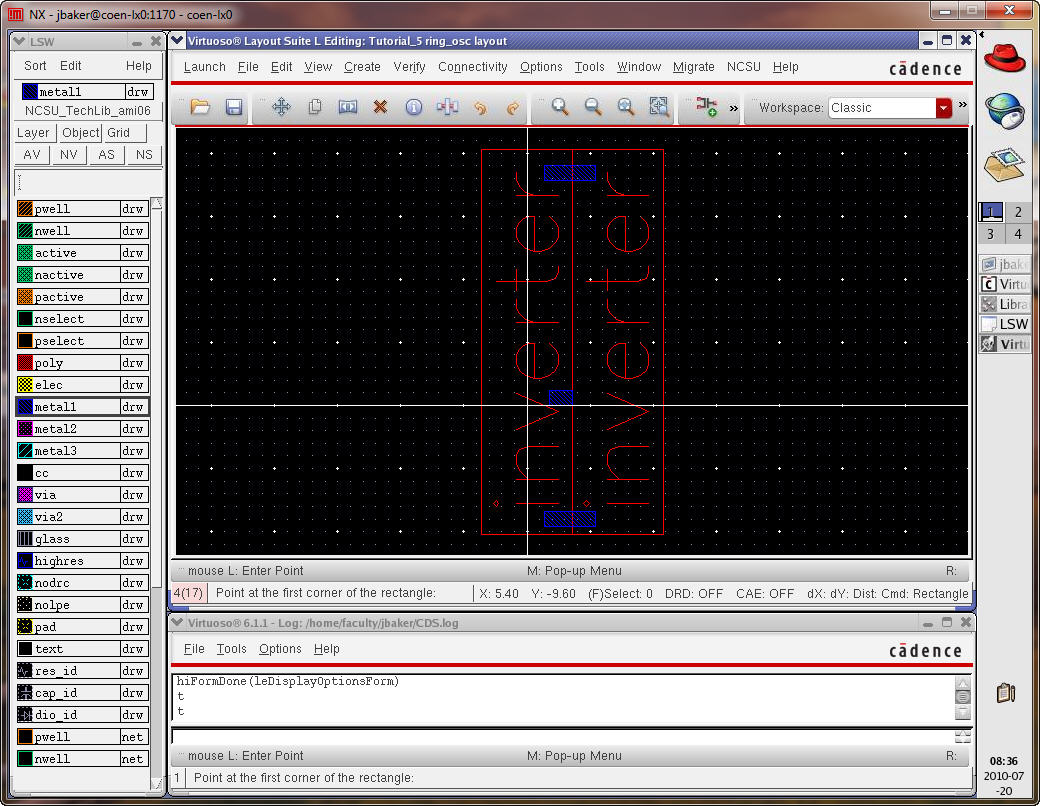Screen dimensions: 1040x806
Task: Click the red X Delete icon
Action: pos(380,107)
